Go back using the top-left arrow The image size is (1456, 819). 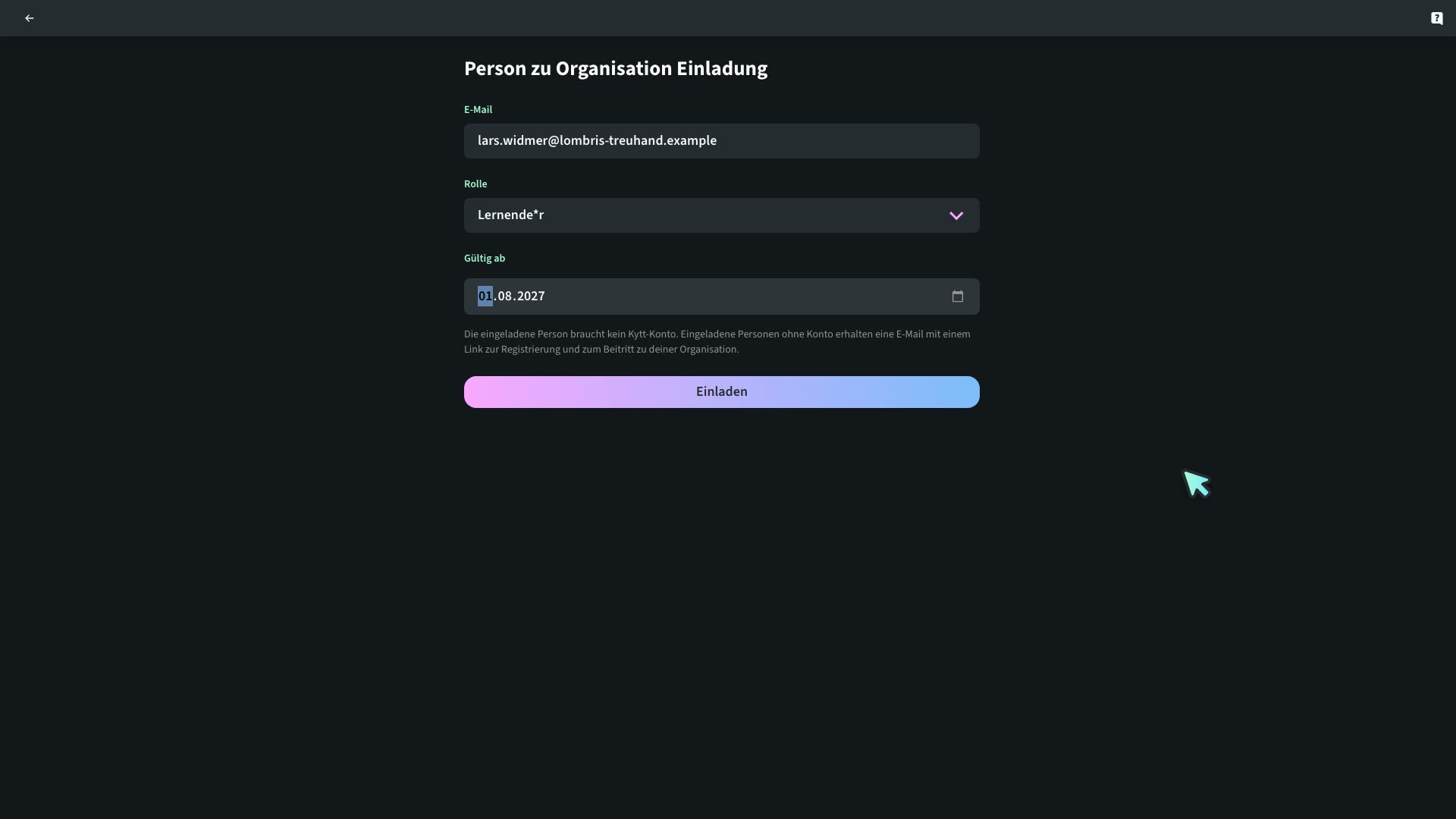30,18
